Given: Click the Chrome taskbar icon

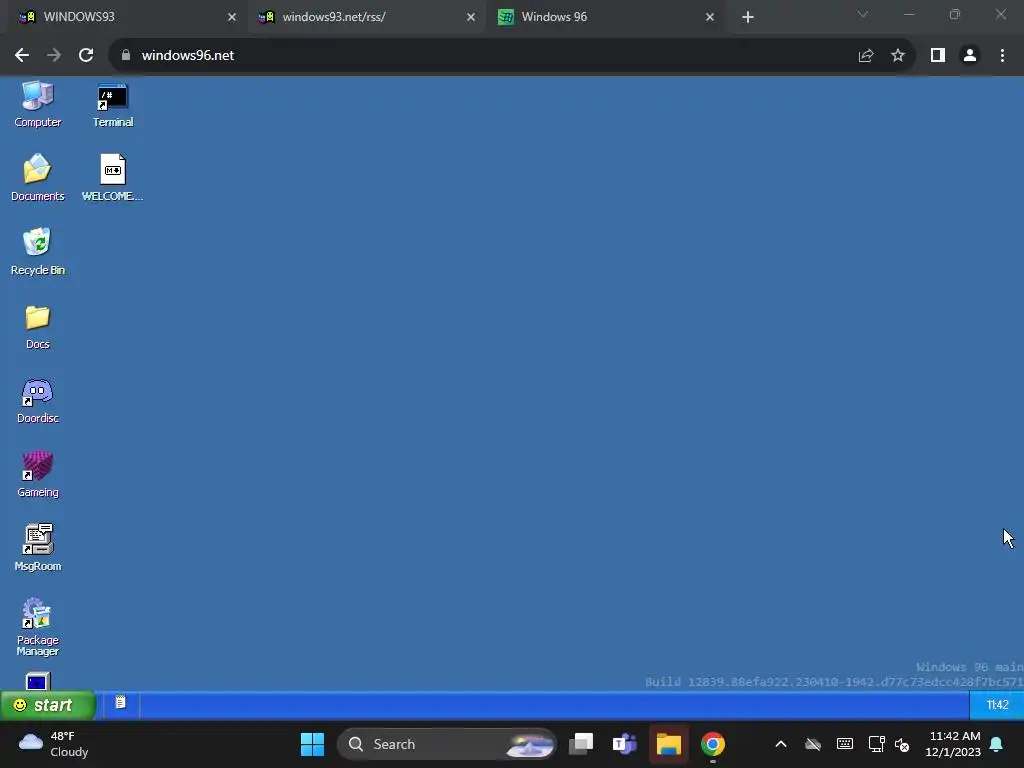Looking at the screenshot, I should pos(712,744).
